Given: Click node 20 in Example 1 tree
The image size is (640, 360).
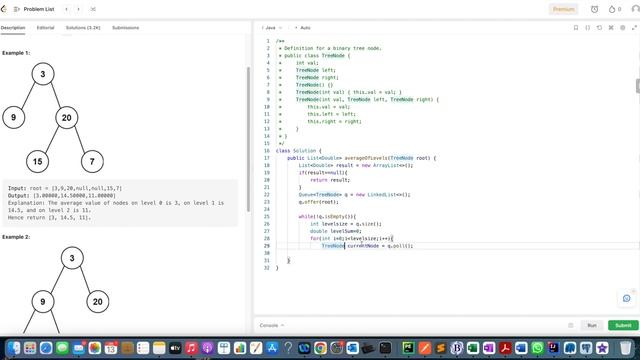Looking at the screenshot, I should pyautogui.click(x=67, y=118).
